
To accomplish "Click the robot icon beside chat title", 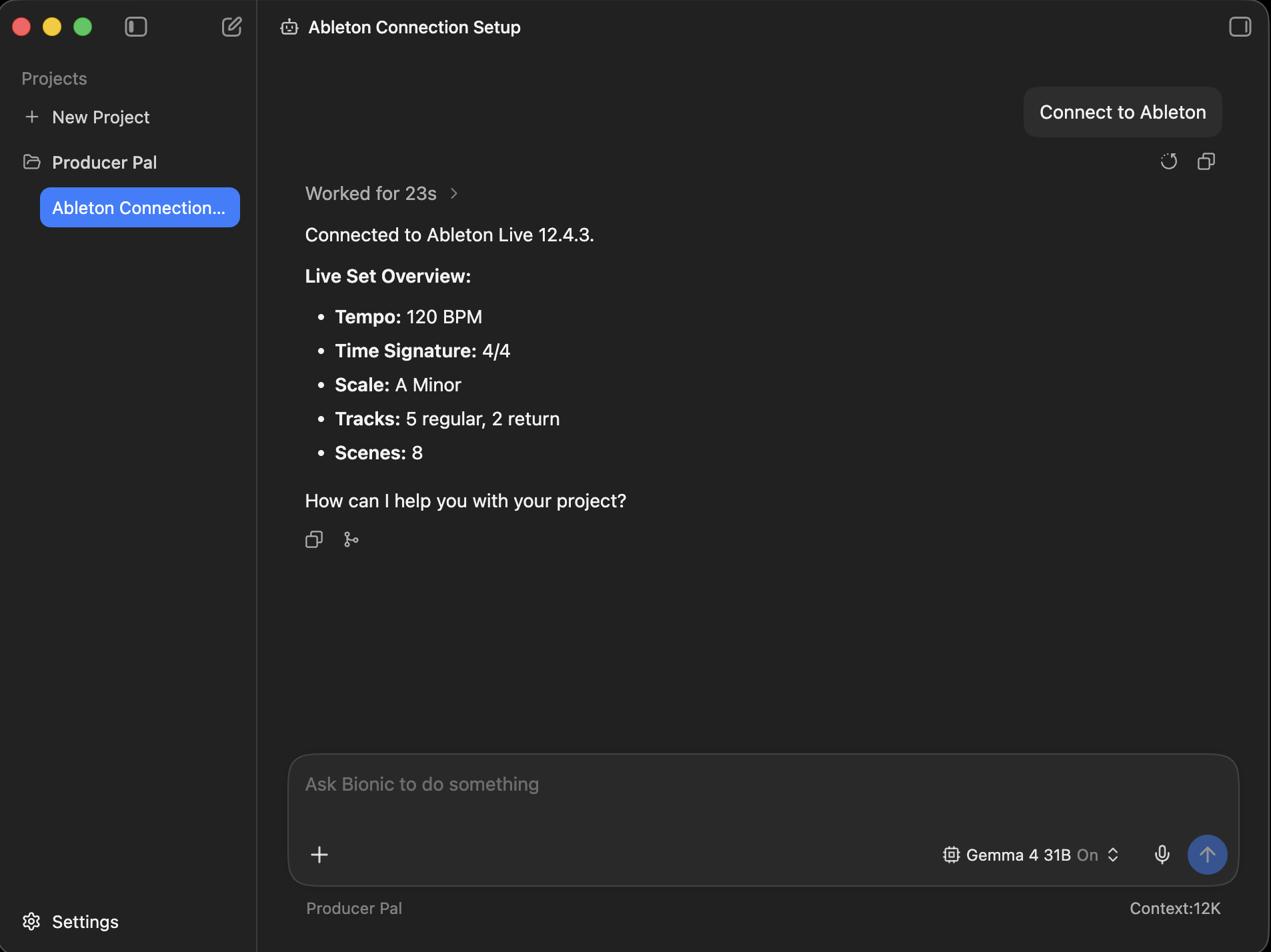I will coord(289,27).
